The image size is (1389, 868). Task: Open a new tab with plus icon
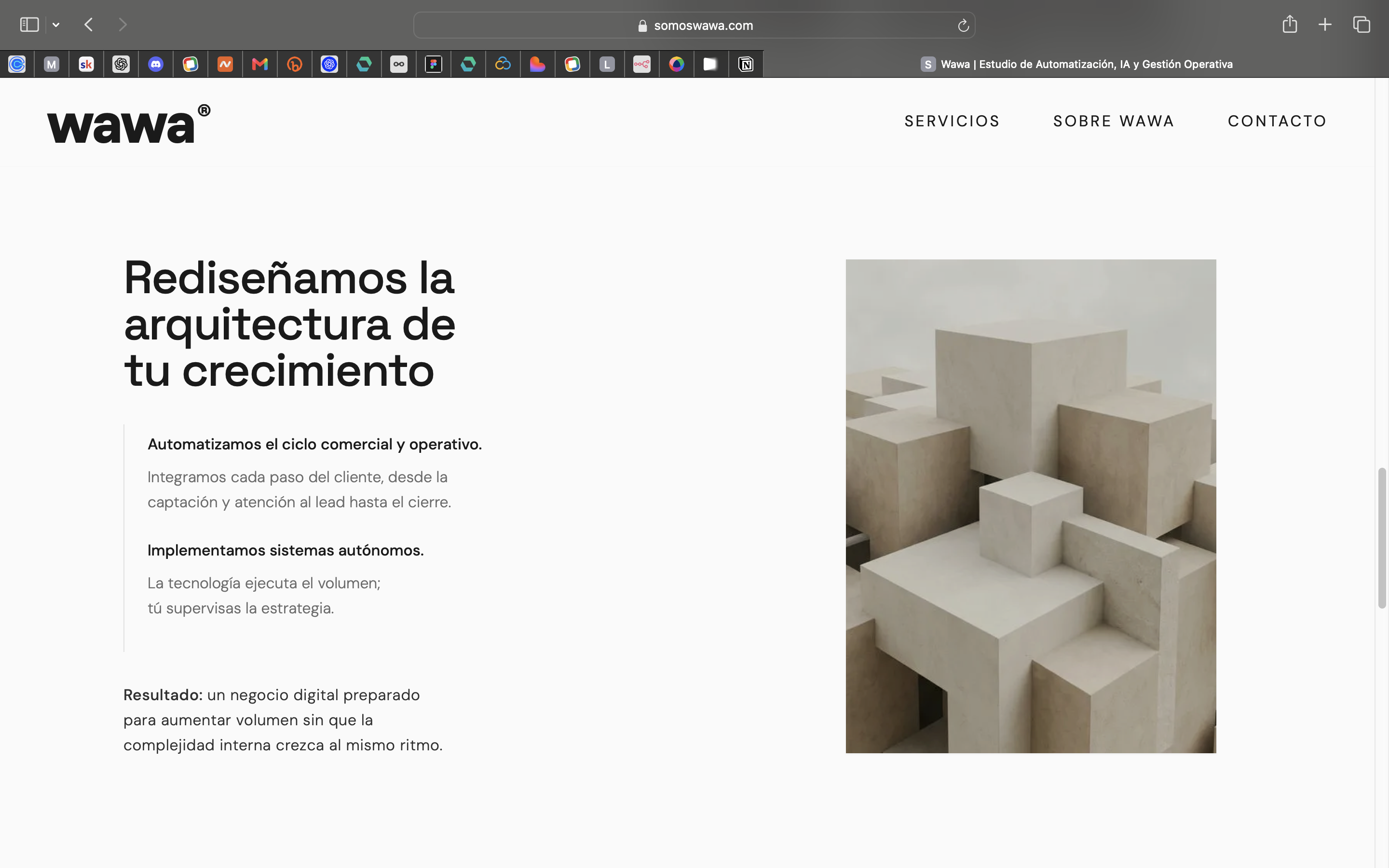[1325, 25]
